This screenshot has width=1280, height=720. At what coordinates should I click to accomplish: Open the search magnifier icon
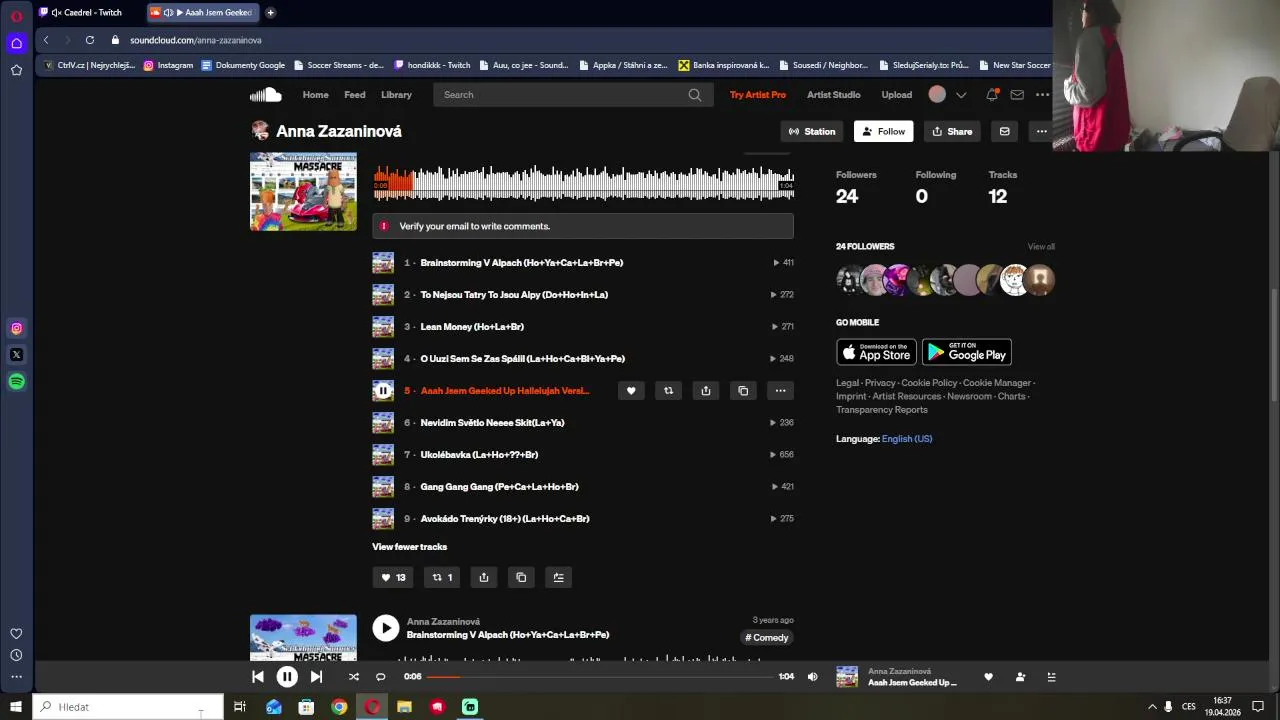695,95
